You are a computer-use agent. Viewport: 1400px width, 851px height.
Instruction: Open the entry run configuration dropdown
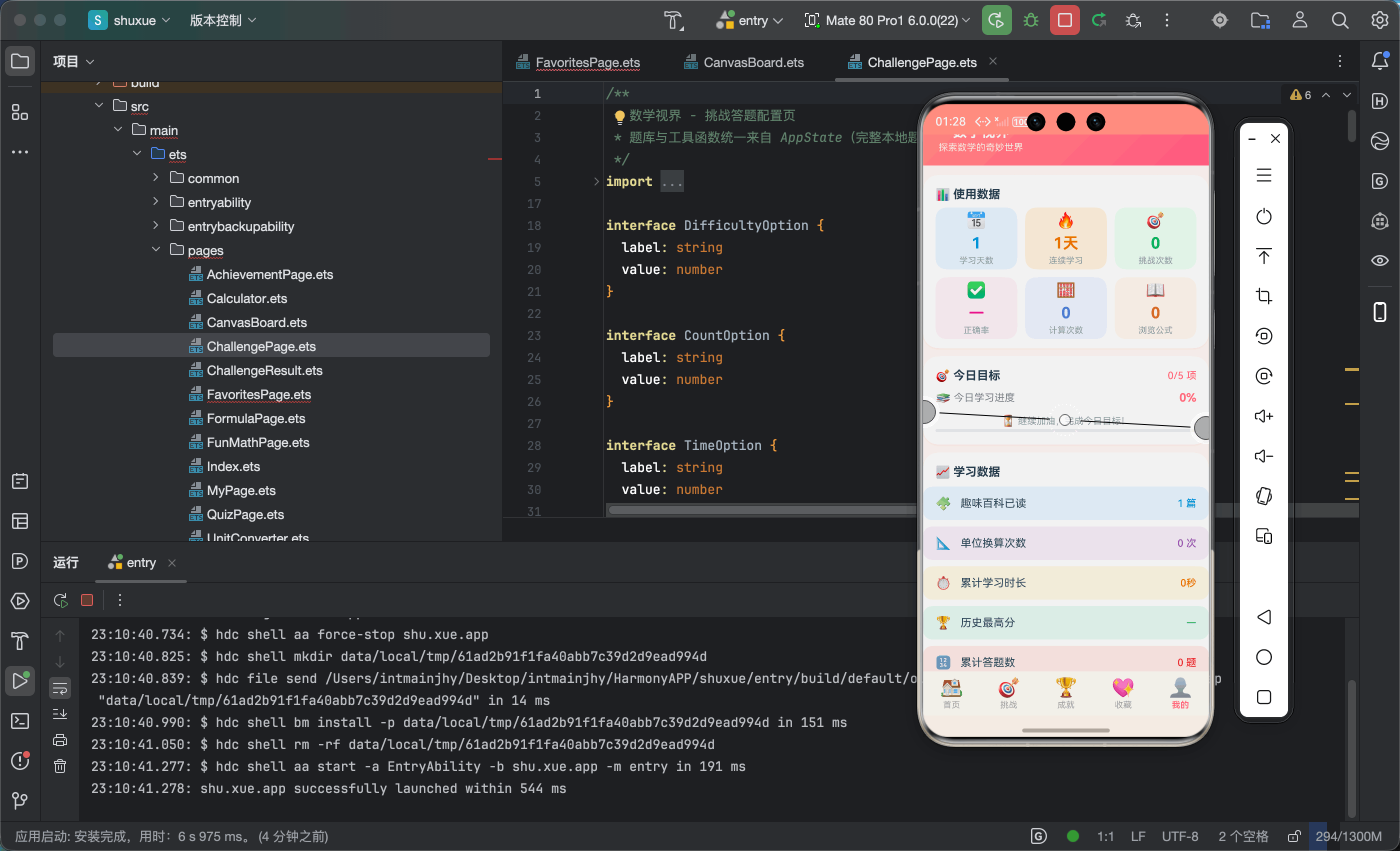(x=749, y=20)
